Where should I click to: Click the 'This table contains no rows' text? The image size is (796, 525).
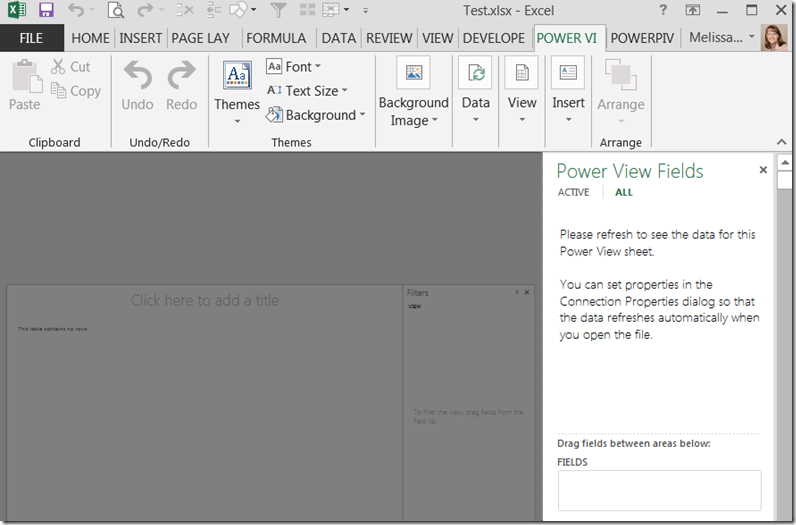tap(53, 329)
